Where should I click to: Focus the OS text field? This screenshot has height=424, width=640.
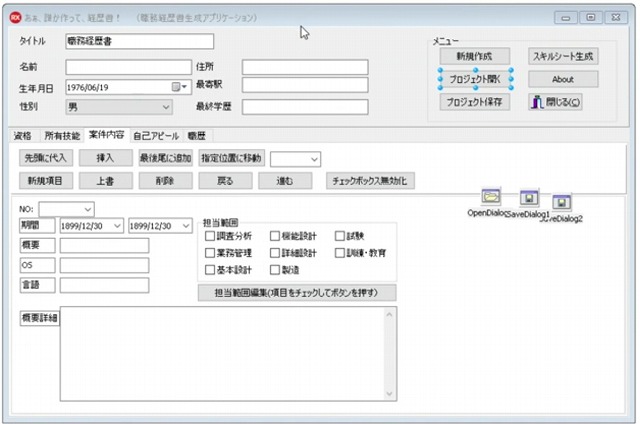(104, 265)
